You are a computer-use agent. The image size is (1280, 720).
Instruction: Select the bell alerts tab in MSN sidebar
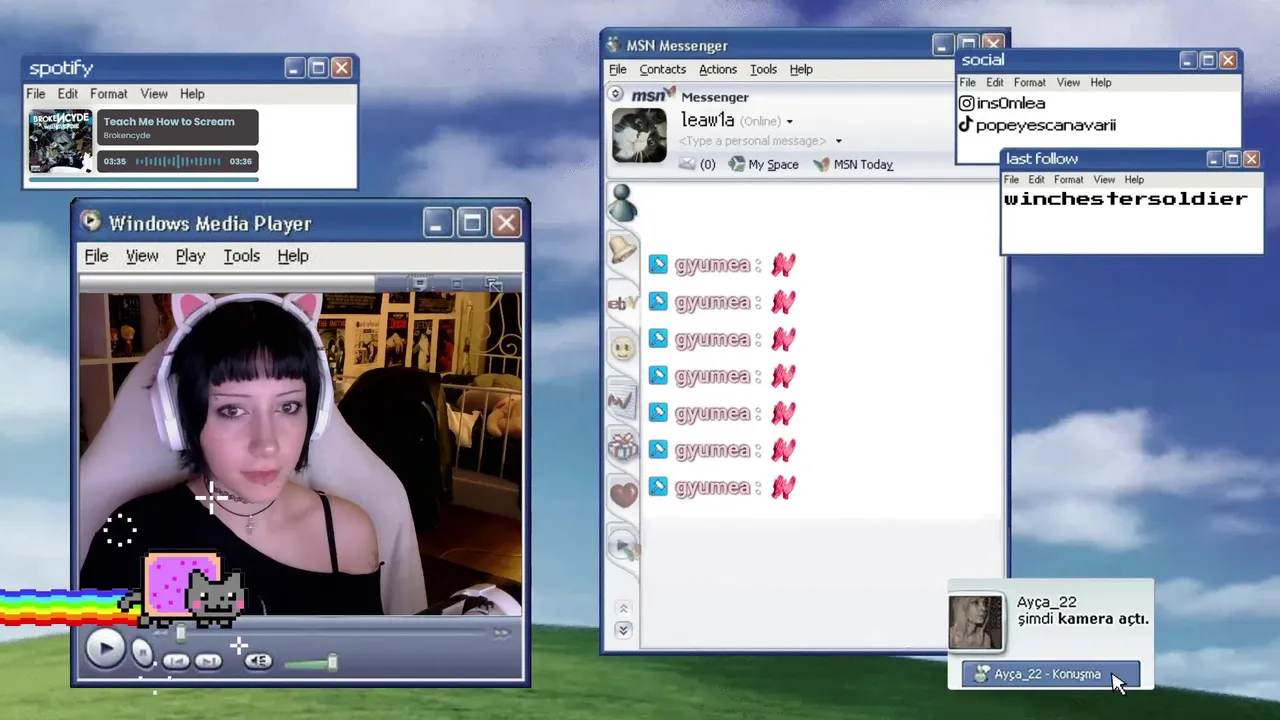coord(623,251)
